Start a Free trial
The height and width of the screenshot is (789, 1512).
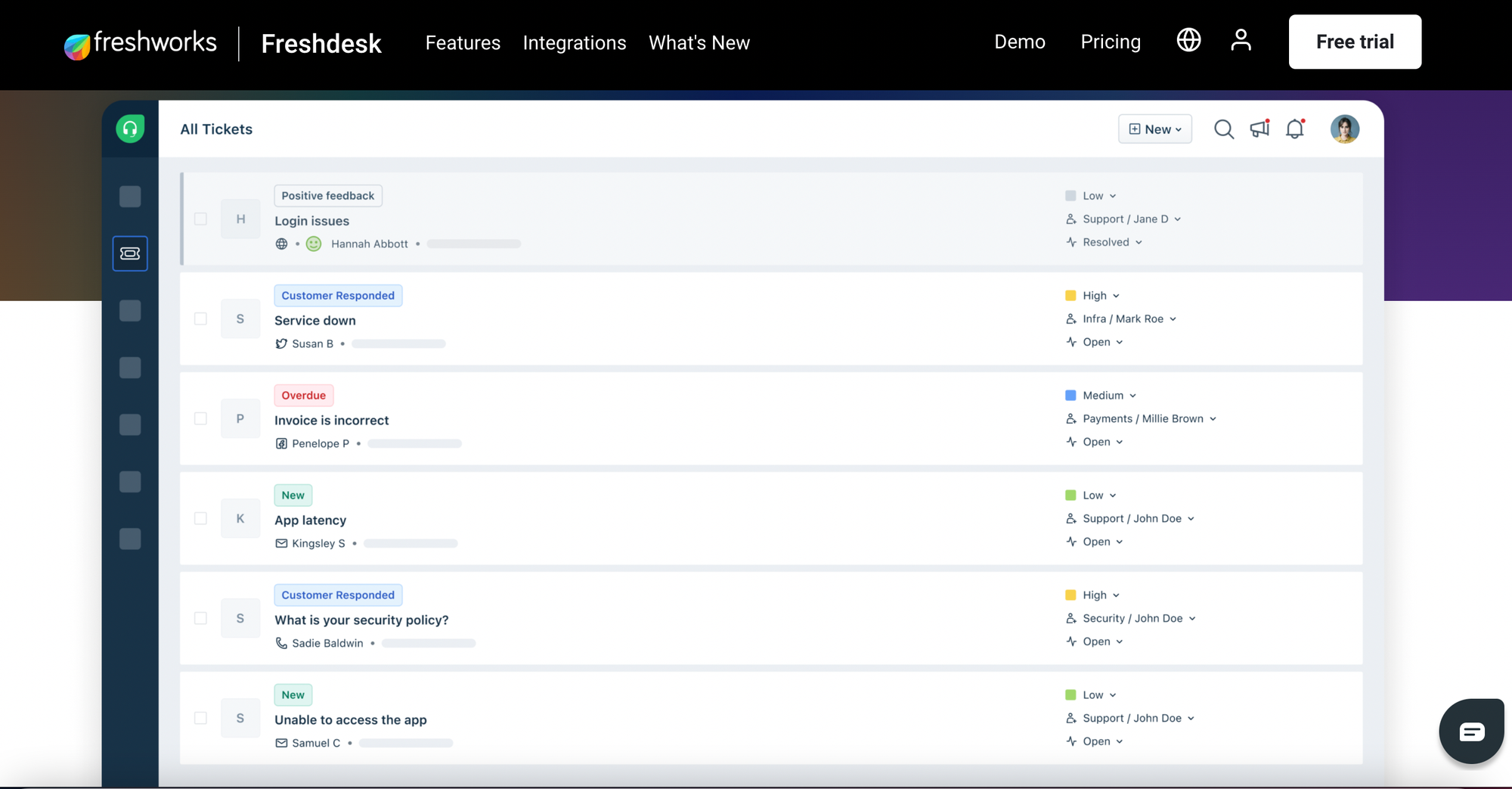[1354, 42]
